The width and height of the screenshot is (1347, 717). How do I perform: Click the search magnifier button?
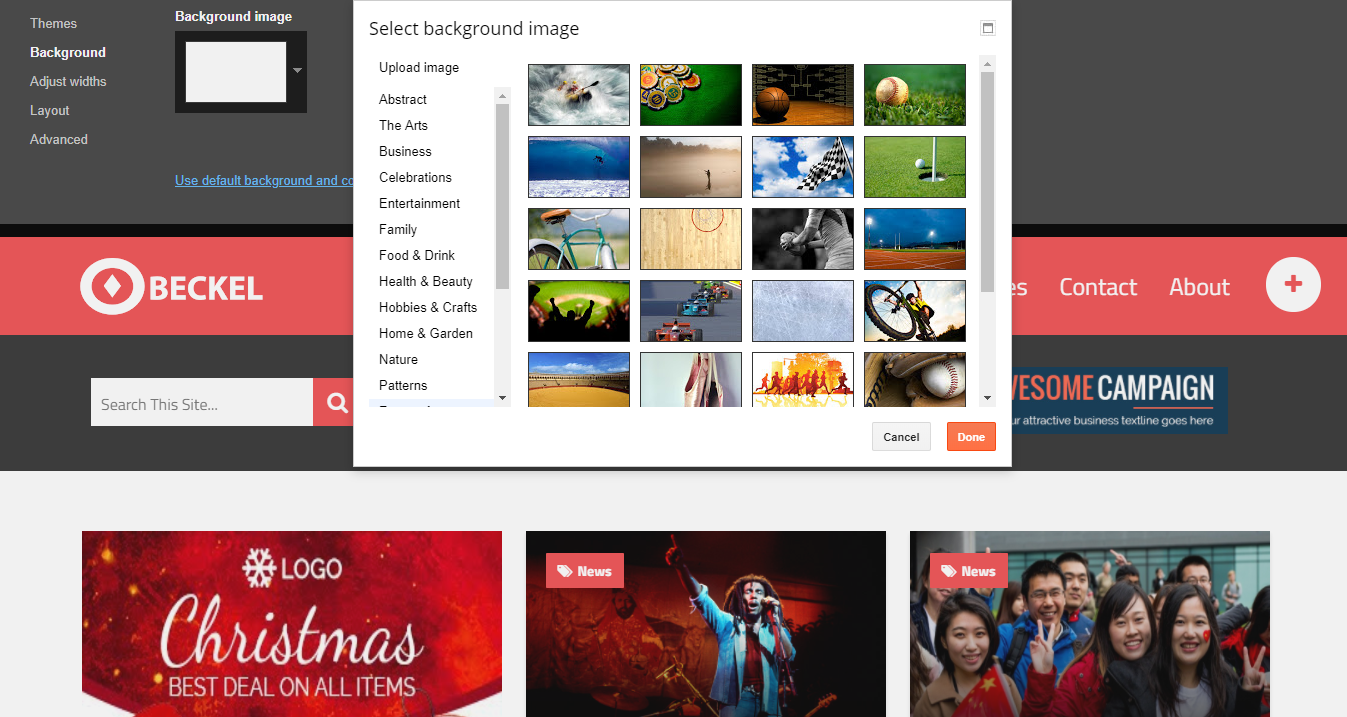337,403
